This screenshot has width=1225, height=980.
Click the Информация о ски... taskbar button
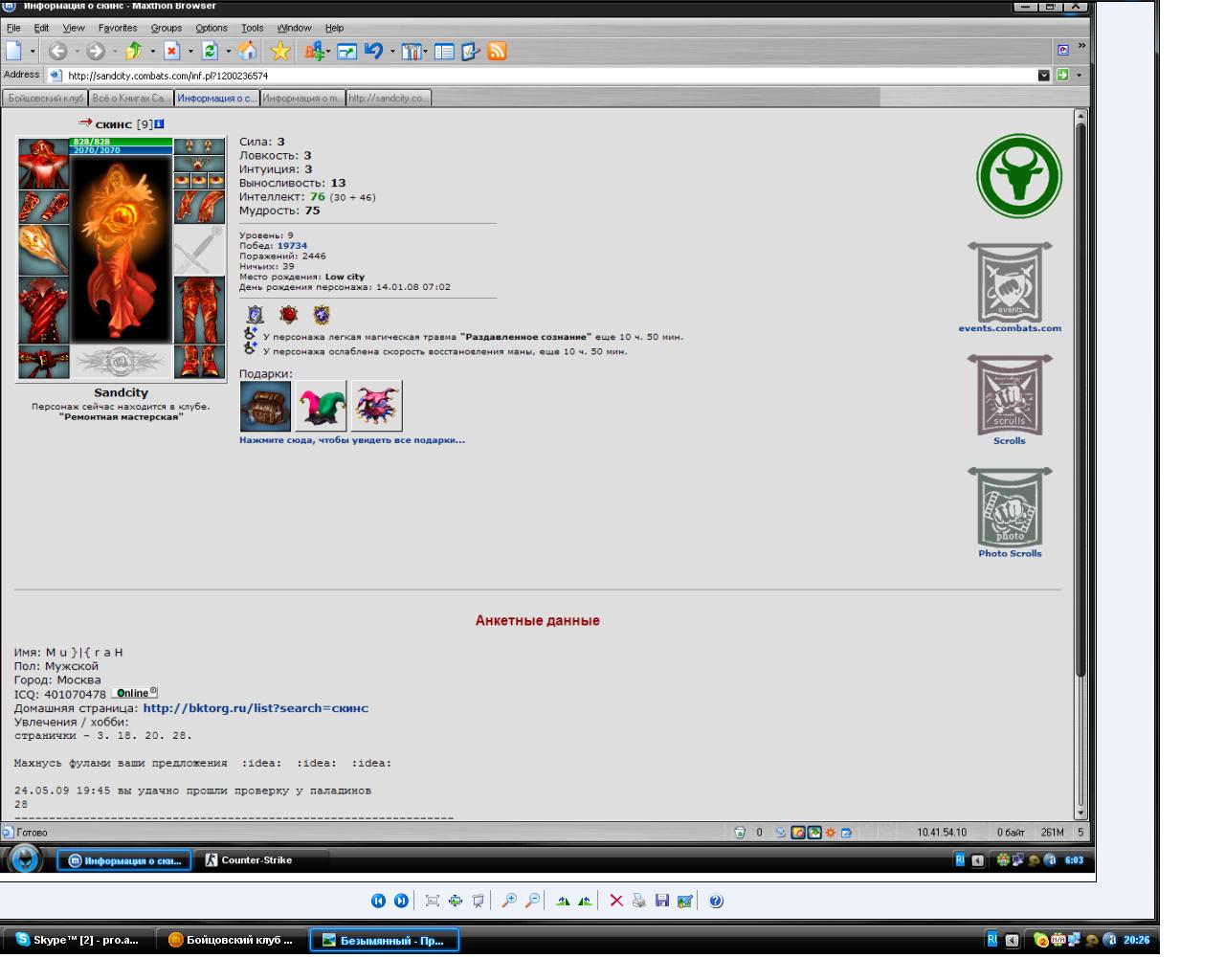click(124, 860)
